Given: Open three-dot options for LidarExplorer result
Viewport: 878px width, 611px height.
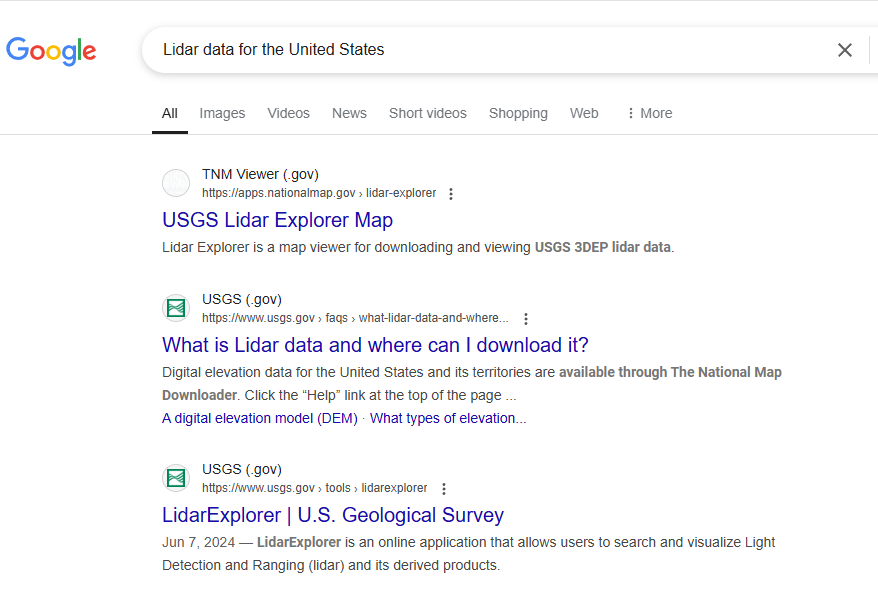Looking at the screenshot, I should tap(444, 488).
